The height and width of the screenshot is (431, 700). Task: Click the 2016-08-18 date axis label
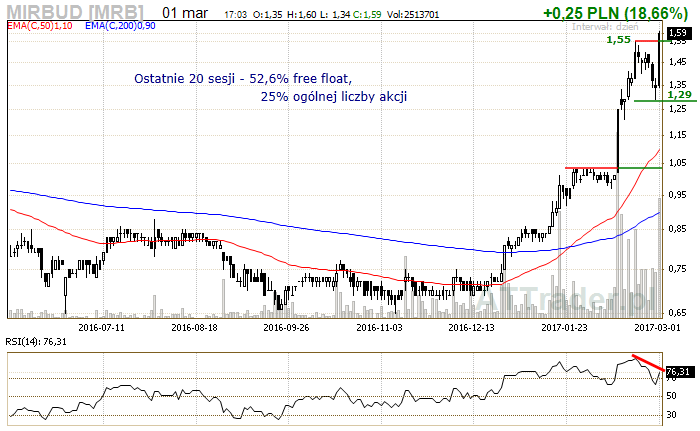(x=195, y=327)
